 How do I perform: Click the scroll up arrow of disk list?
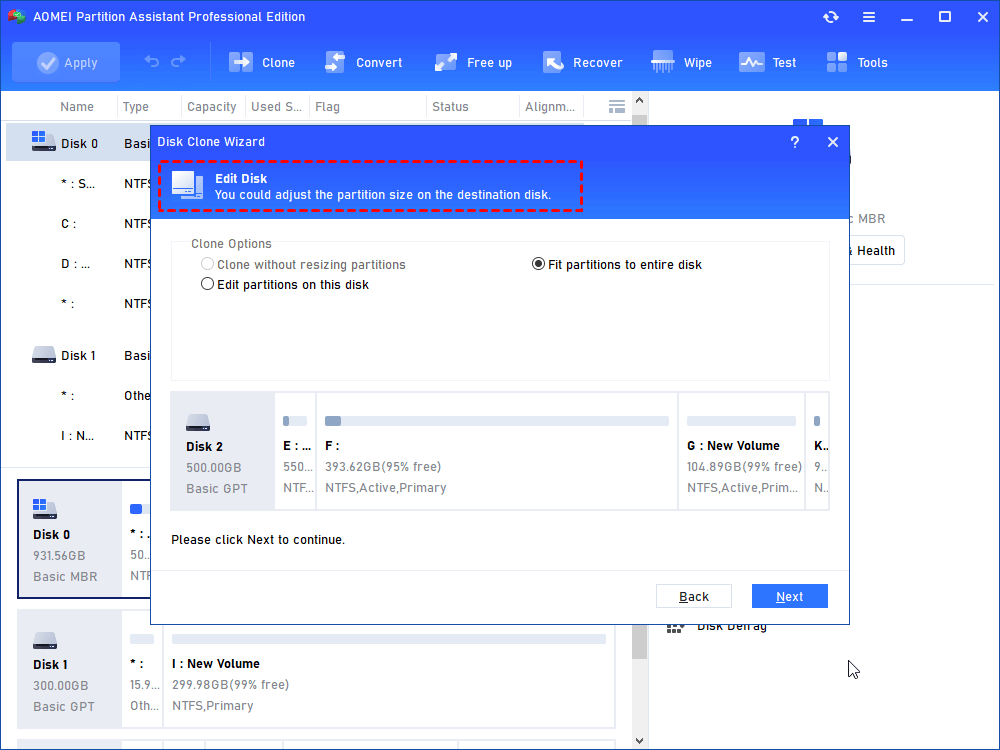pos(640,100)
